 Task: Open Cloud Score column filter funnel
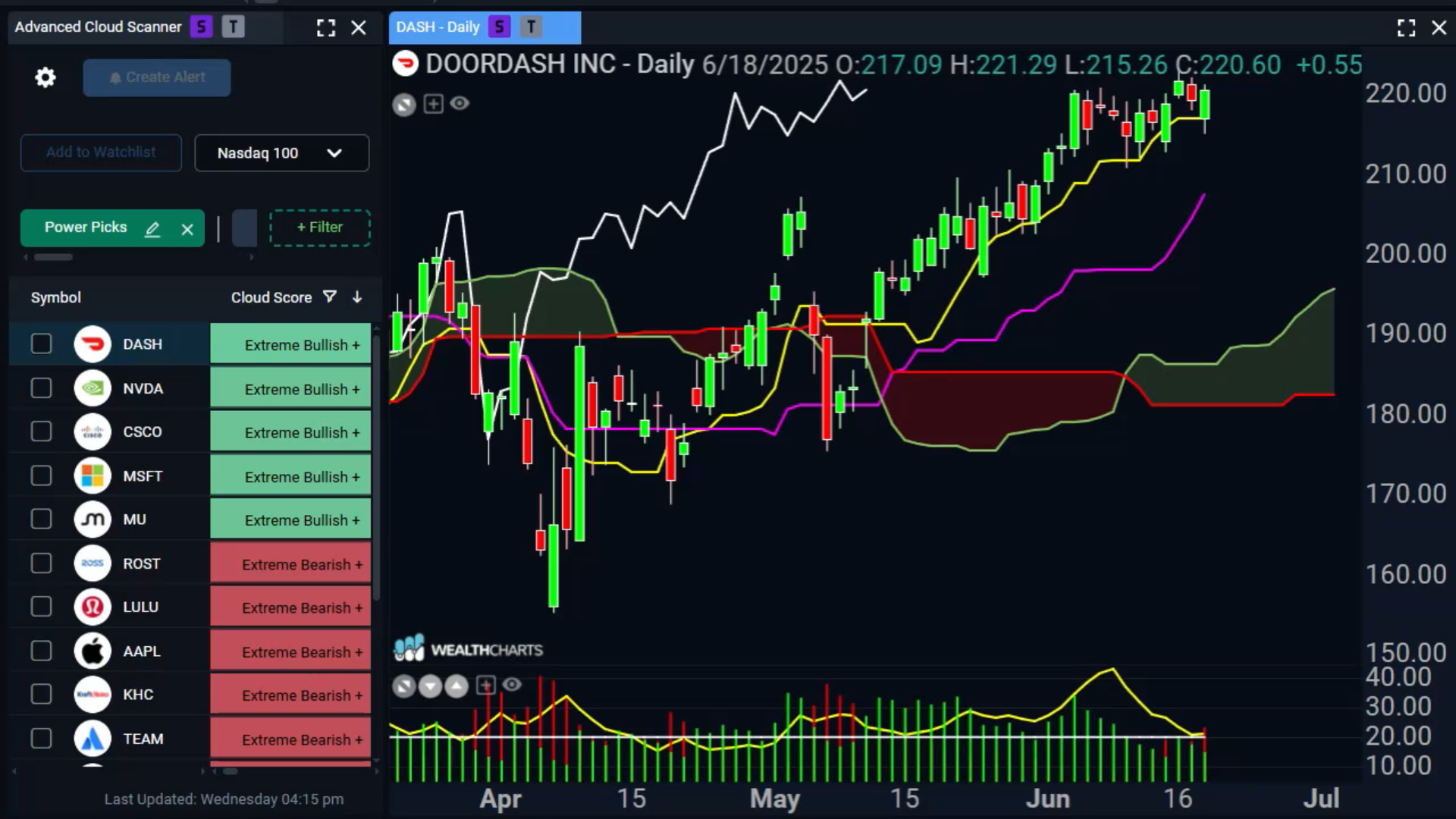click(x=329, y=297)
